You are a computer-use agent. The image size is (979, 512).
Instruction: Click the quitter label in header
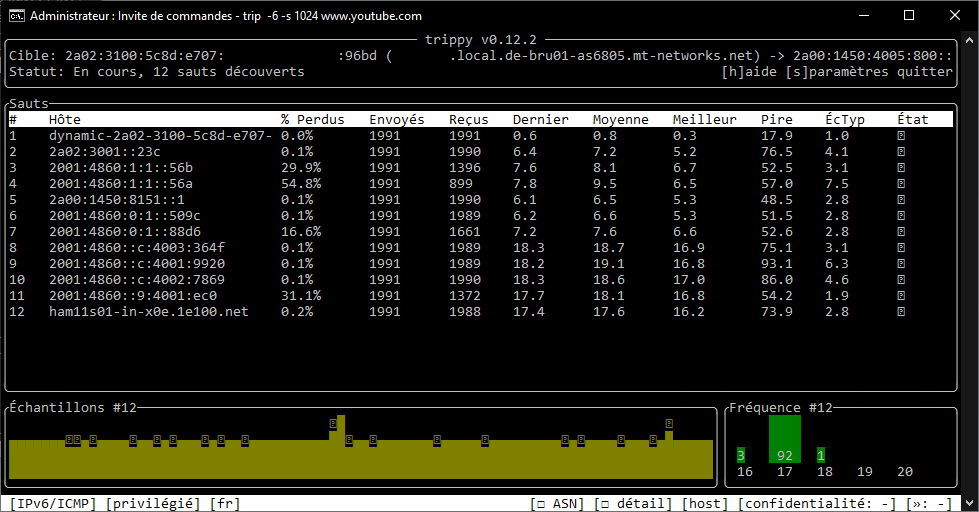pos(925,72)
